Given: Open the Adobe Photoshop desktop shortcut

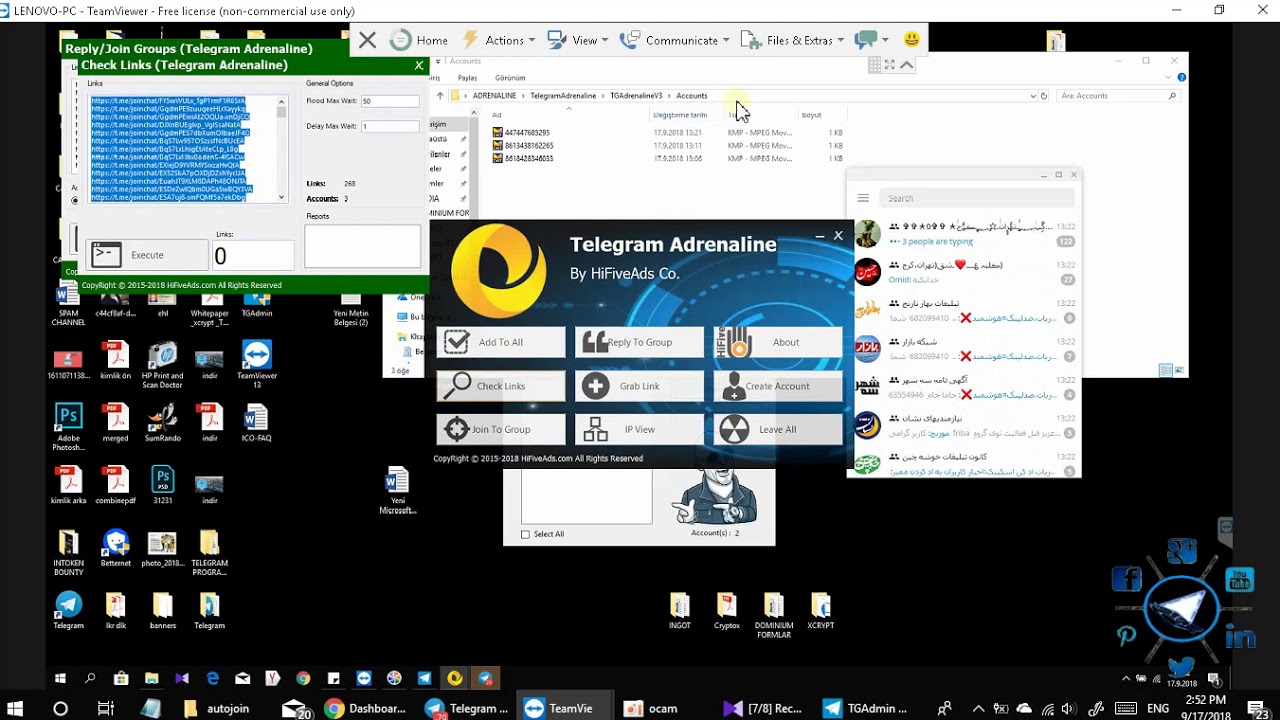Looking at the screenshot, I should pos(68,427).
